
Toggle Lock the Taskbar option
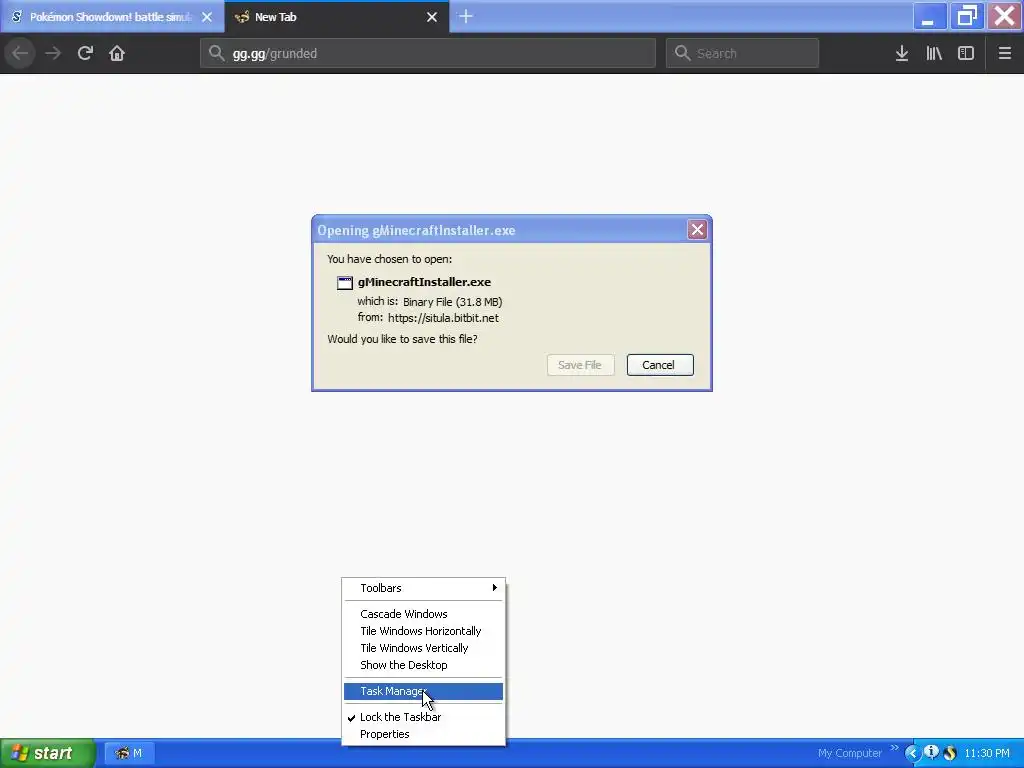click(x=423, y=717)
